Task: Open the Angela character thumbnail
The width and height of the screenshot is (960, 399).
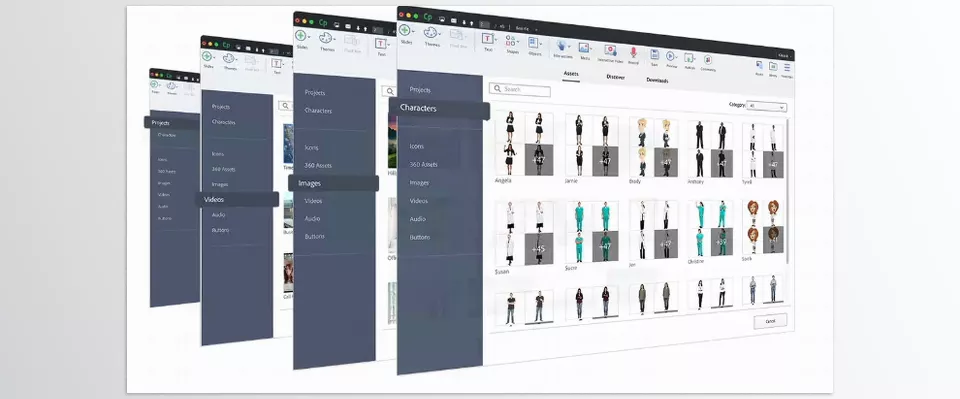Action: (524, 144)
